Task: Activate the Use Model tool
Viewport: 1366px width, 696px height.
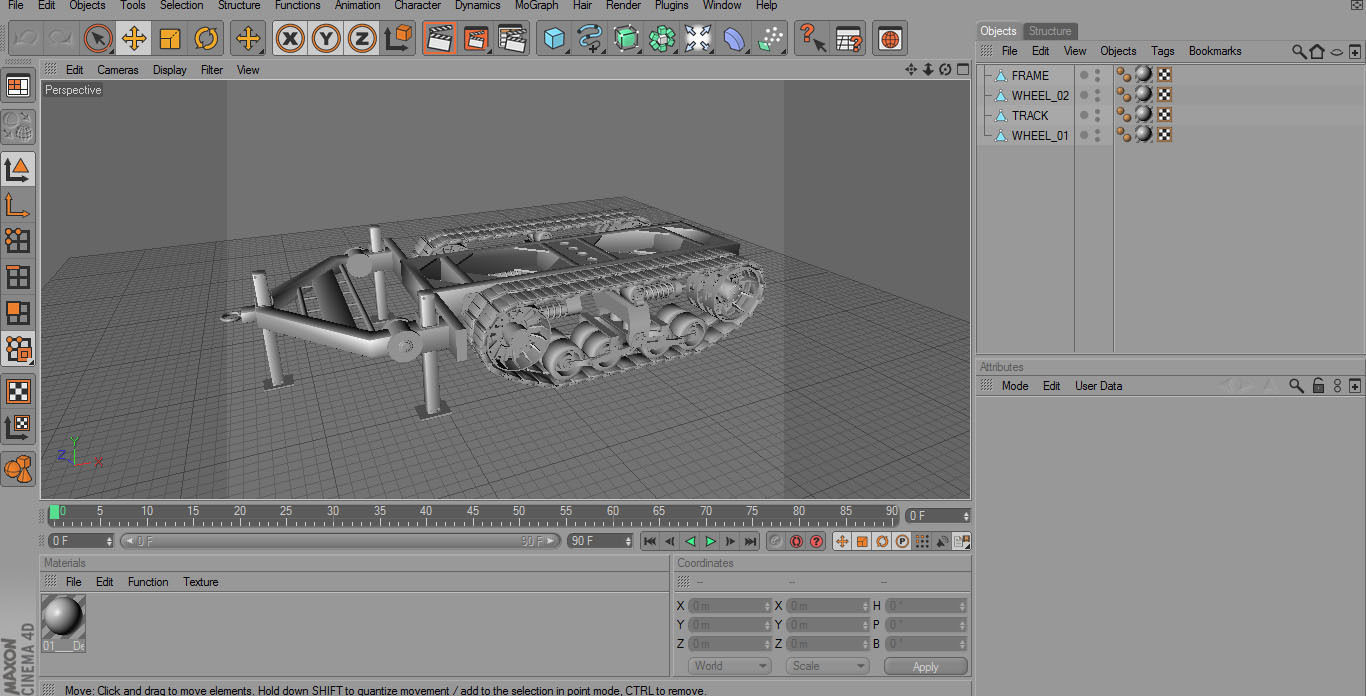Action: (x=18, y=170)
